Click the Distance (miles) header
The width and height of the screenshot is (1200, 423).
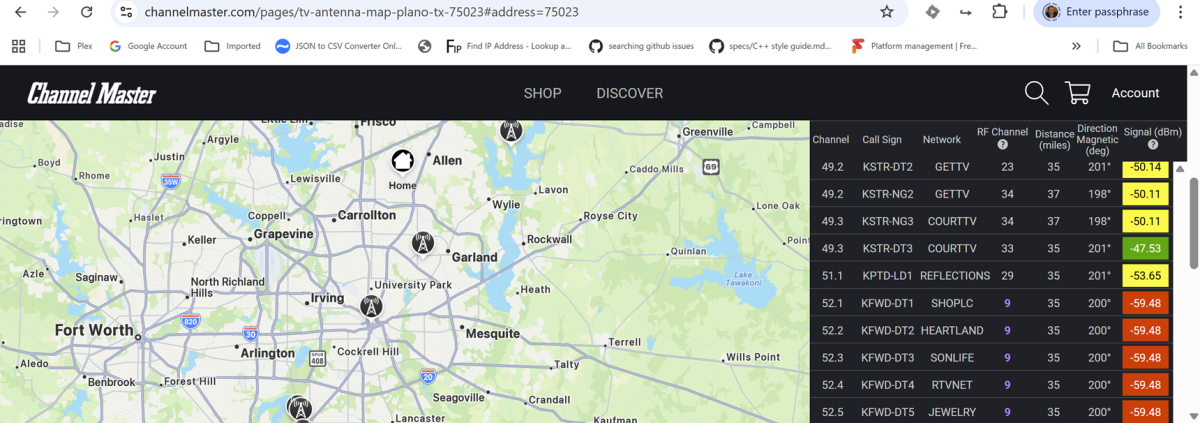1054,139
